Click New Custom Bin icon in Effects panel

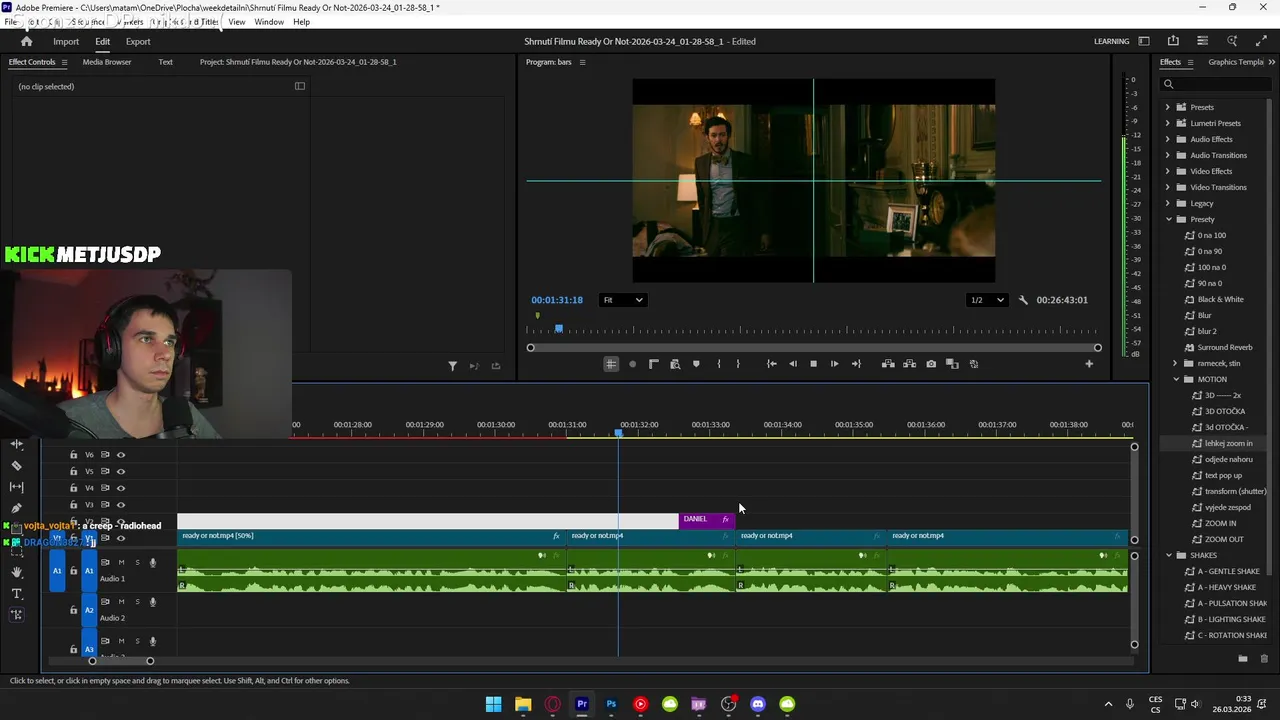click(1243, 659)
